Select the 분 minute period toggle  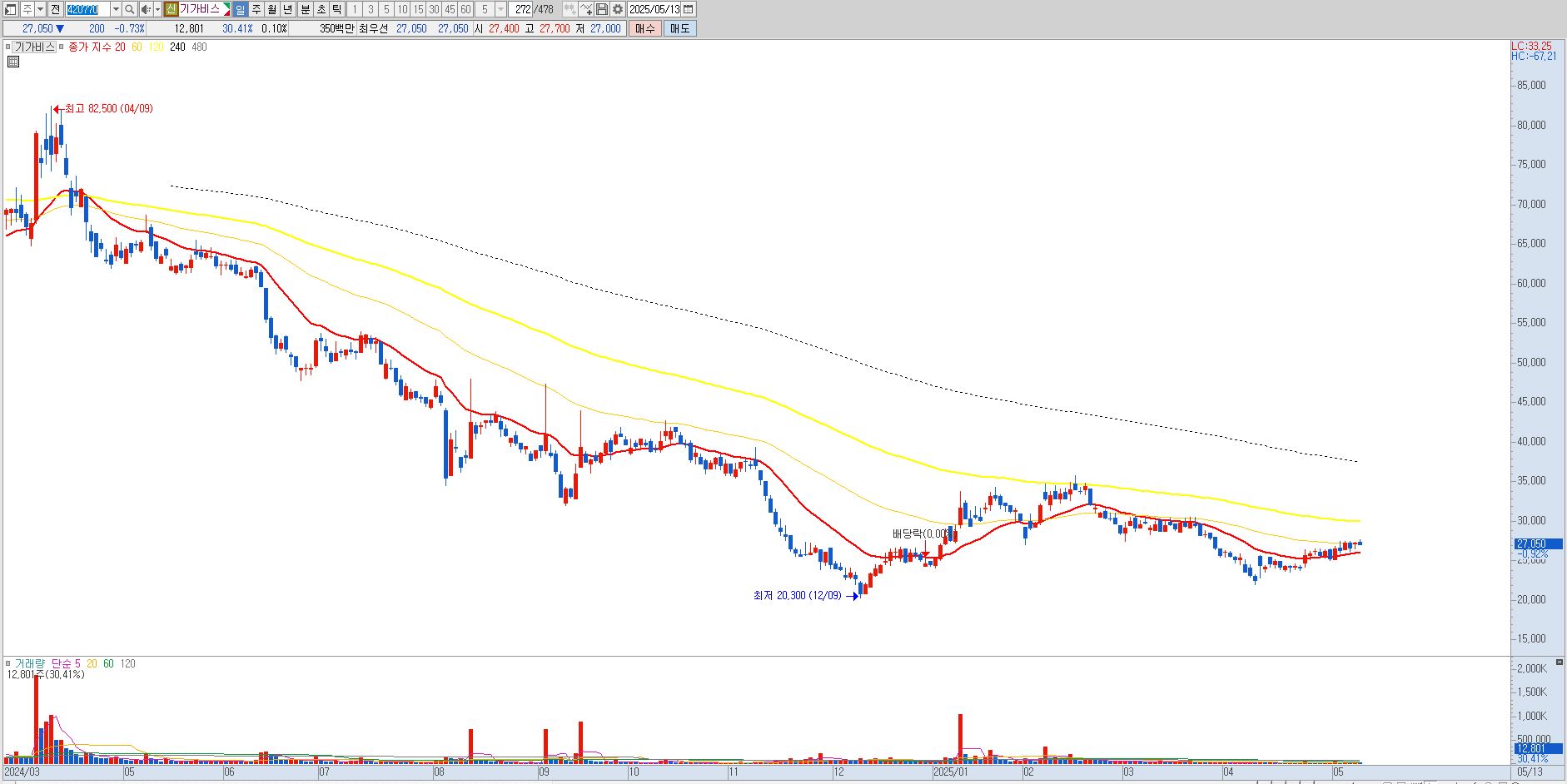(x=306, y=9)
